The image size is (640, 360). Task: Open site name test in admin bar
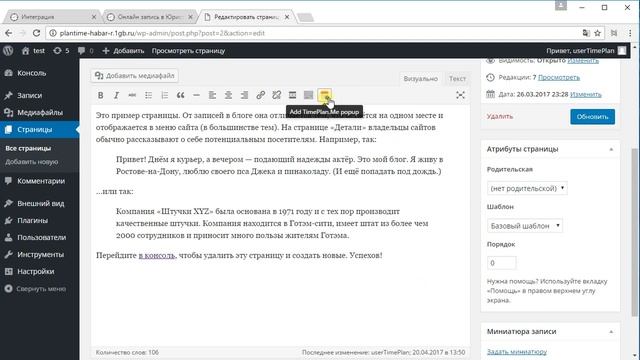click(33, 51)
